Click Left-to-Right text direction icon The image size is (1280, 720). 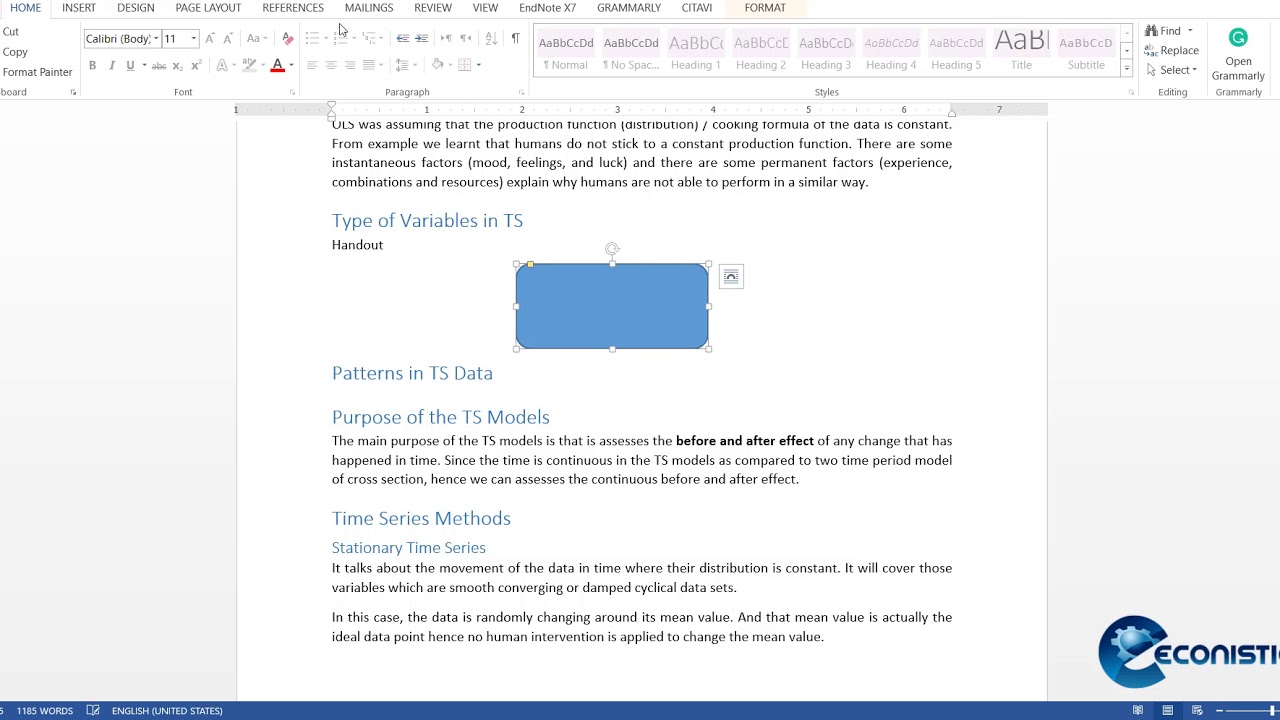tap(446, 38)
